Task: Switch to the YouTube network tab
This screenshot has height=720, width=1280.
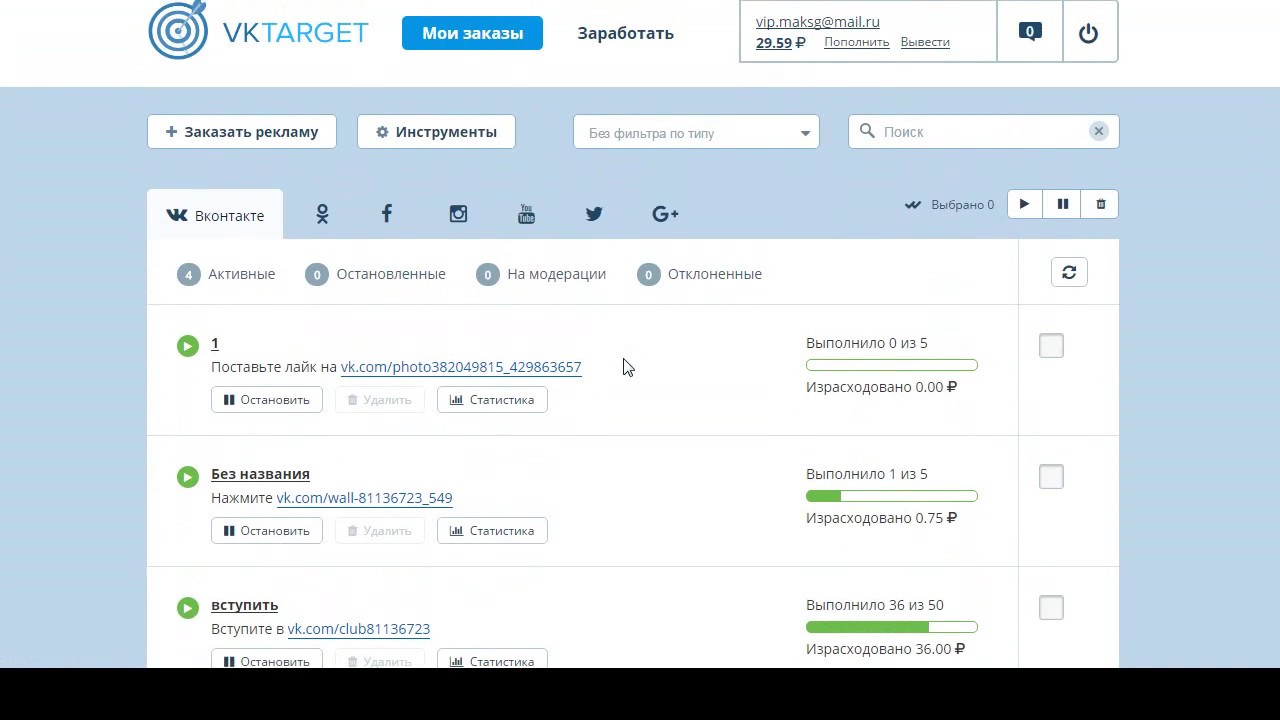Action: tap(526, 214)
